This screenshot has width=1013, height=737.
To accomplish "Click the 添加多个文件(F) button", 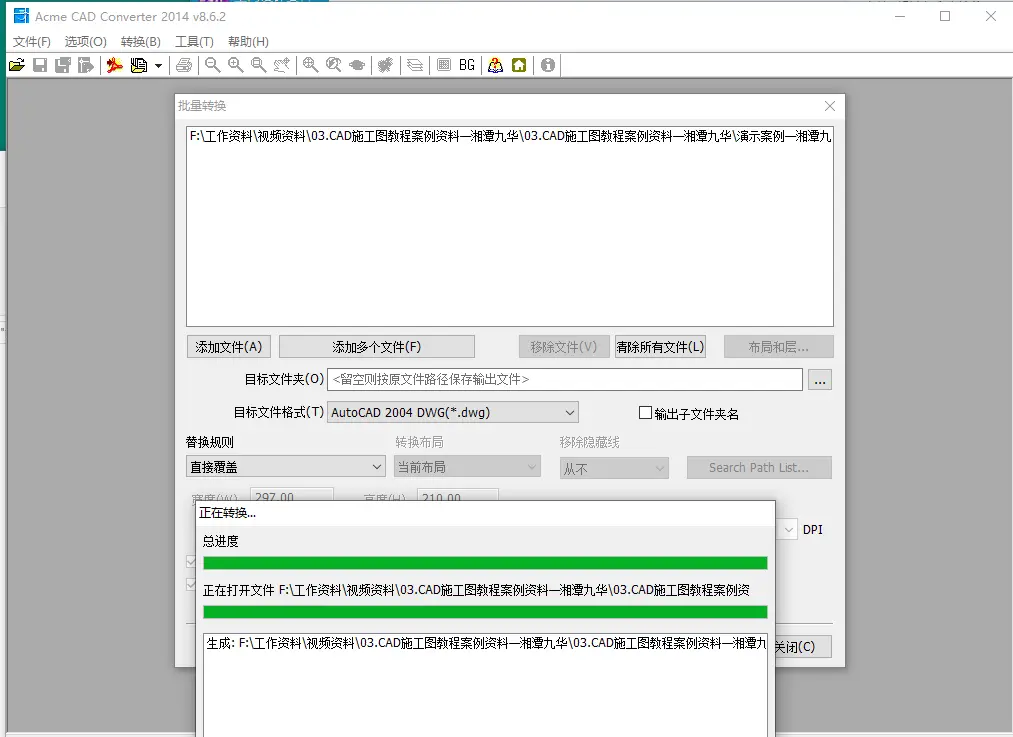I will pos(377,347).
